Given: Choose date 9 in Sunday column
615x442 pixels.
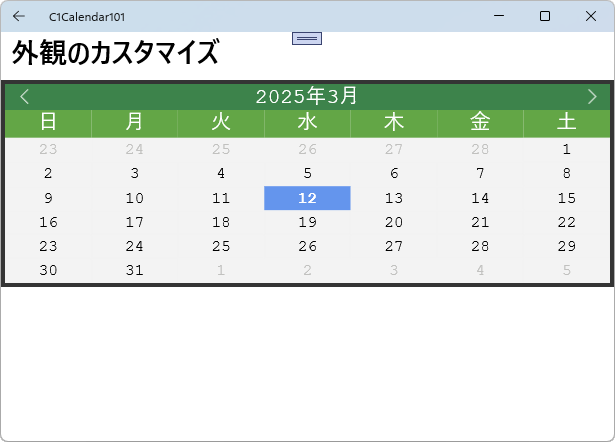Looking at the screenshot, I should [x=48, y=198].
